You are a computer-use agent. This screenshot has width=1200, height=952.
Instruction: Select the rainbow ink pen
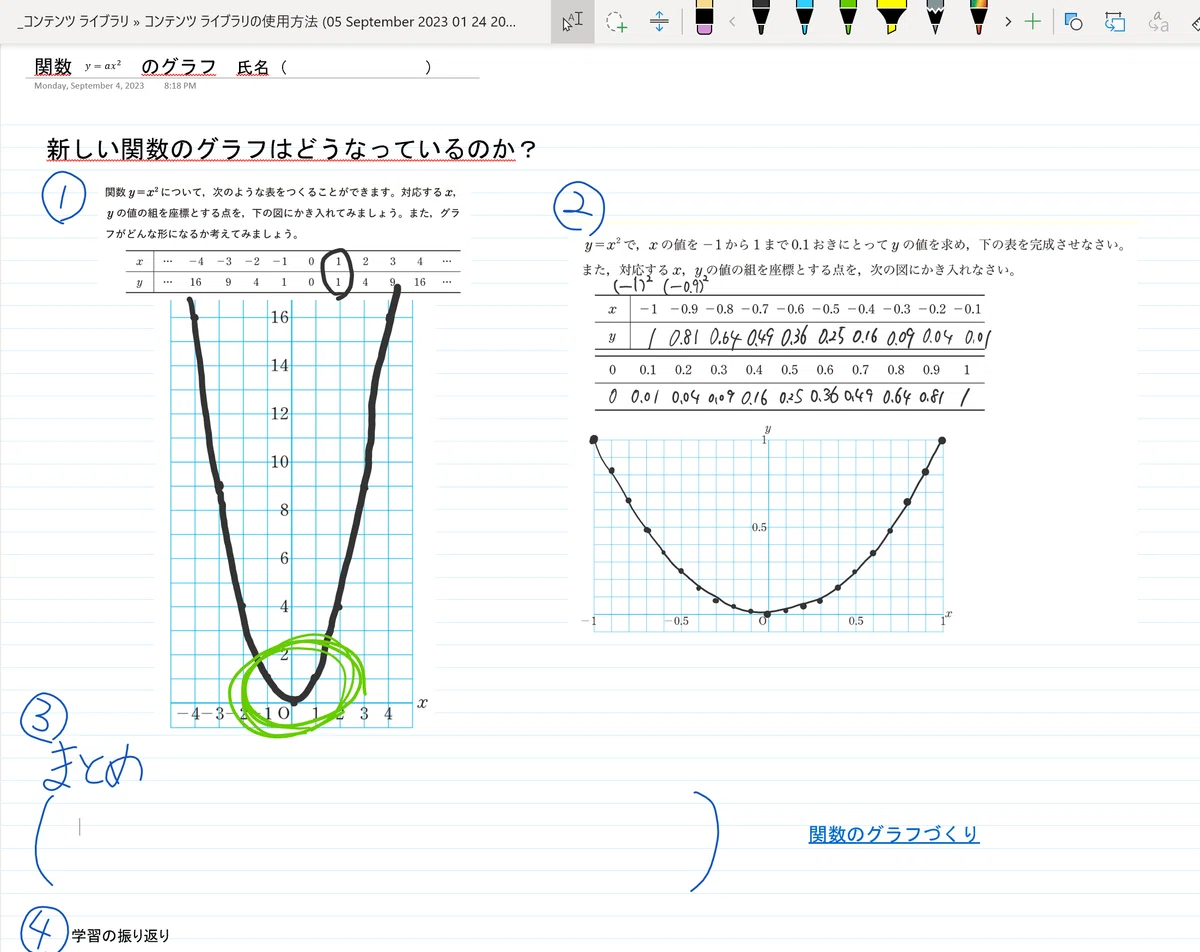click(x=979, y=16)
